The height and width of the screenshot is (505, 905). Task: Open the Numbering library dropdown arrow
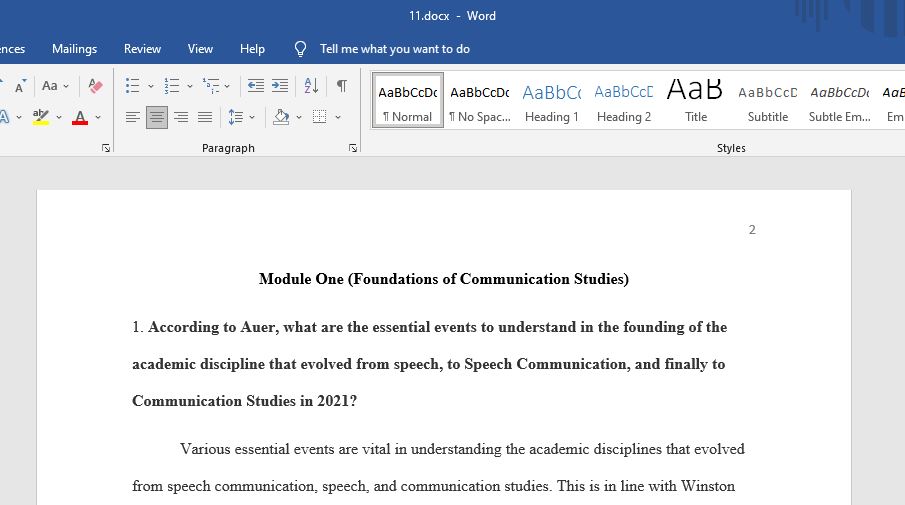point(189,86)
